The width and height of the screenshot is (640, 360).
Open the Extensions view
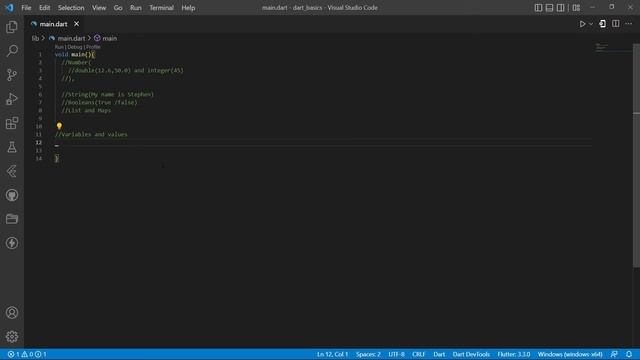(x=12, y=123)
